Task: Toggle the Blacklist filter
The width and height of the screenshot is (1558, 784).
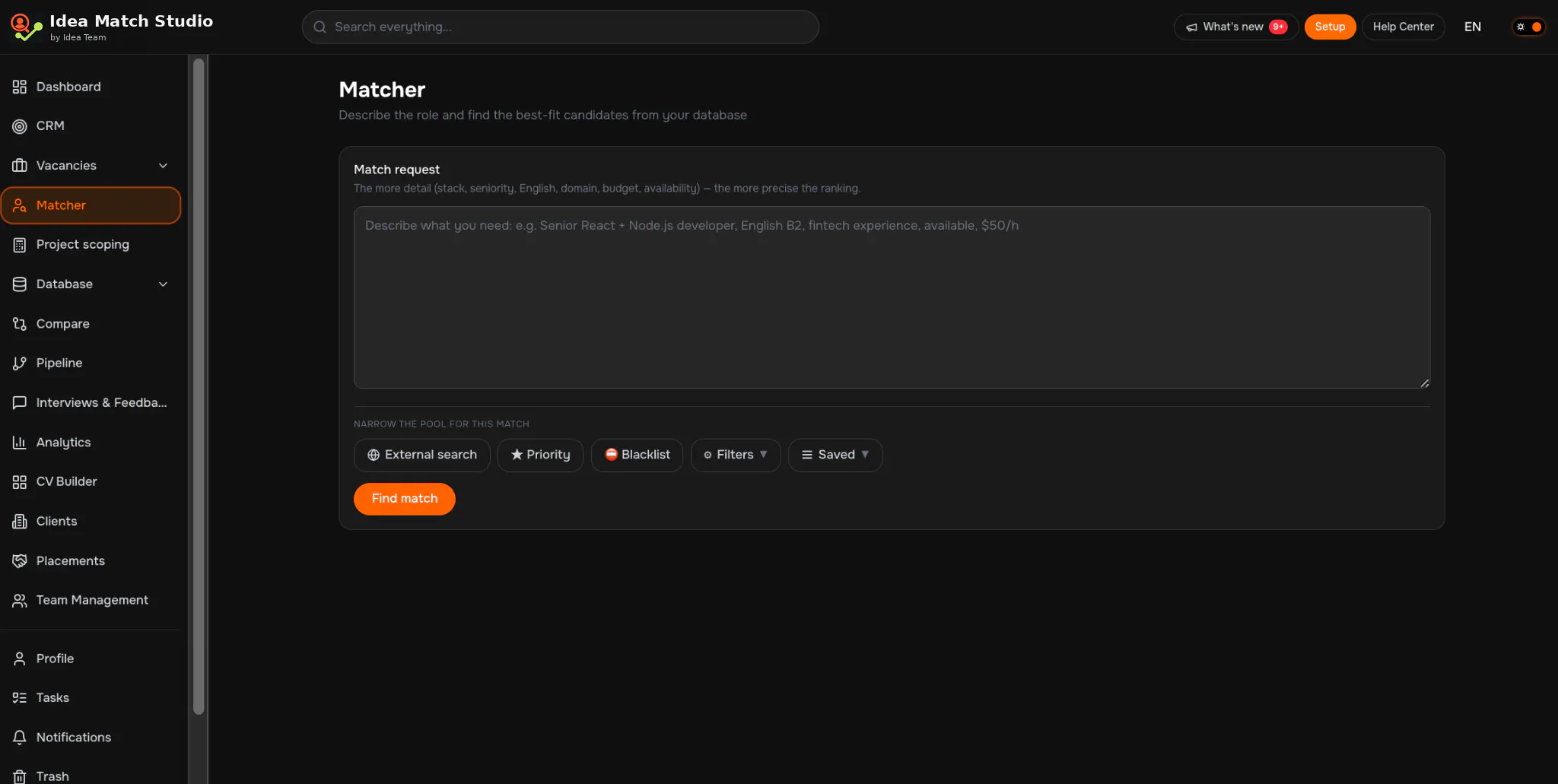Action: pyautogui.click(x=637, y=455)
